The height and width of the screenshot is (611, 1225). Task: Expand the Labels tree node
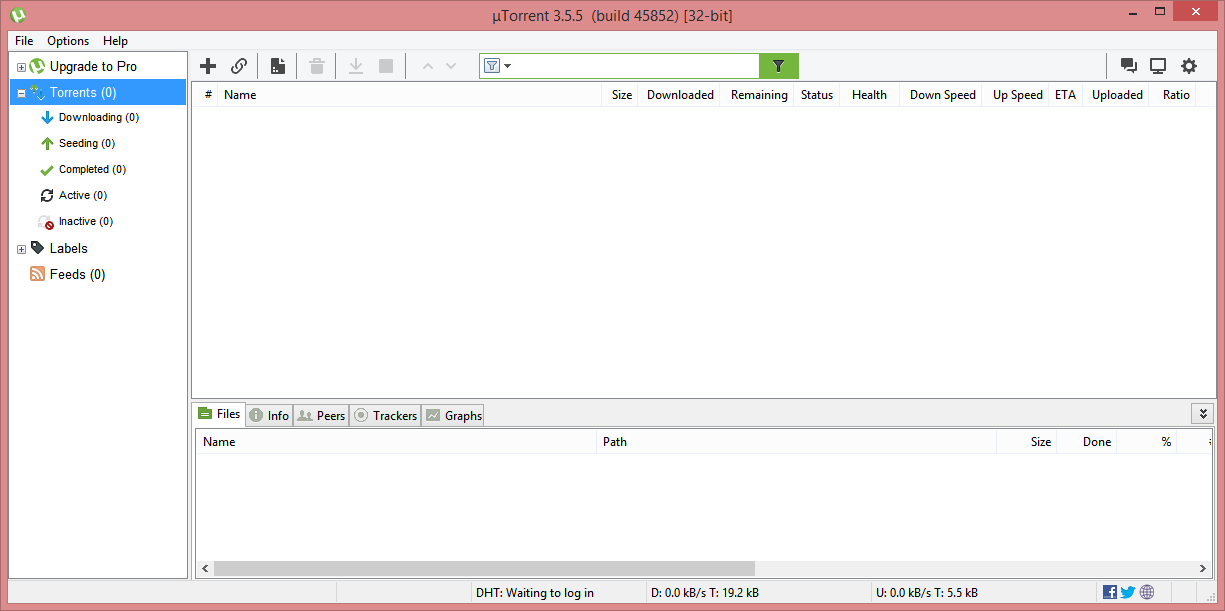click(x=21, y=249)
